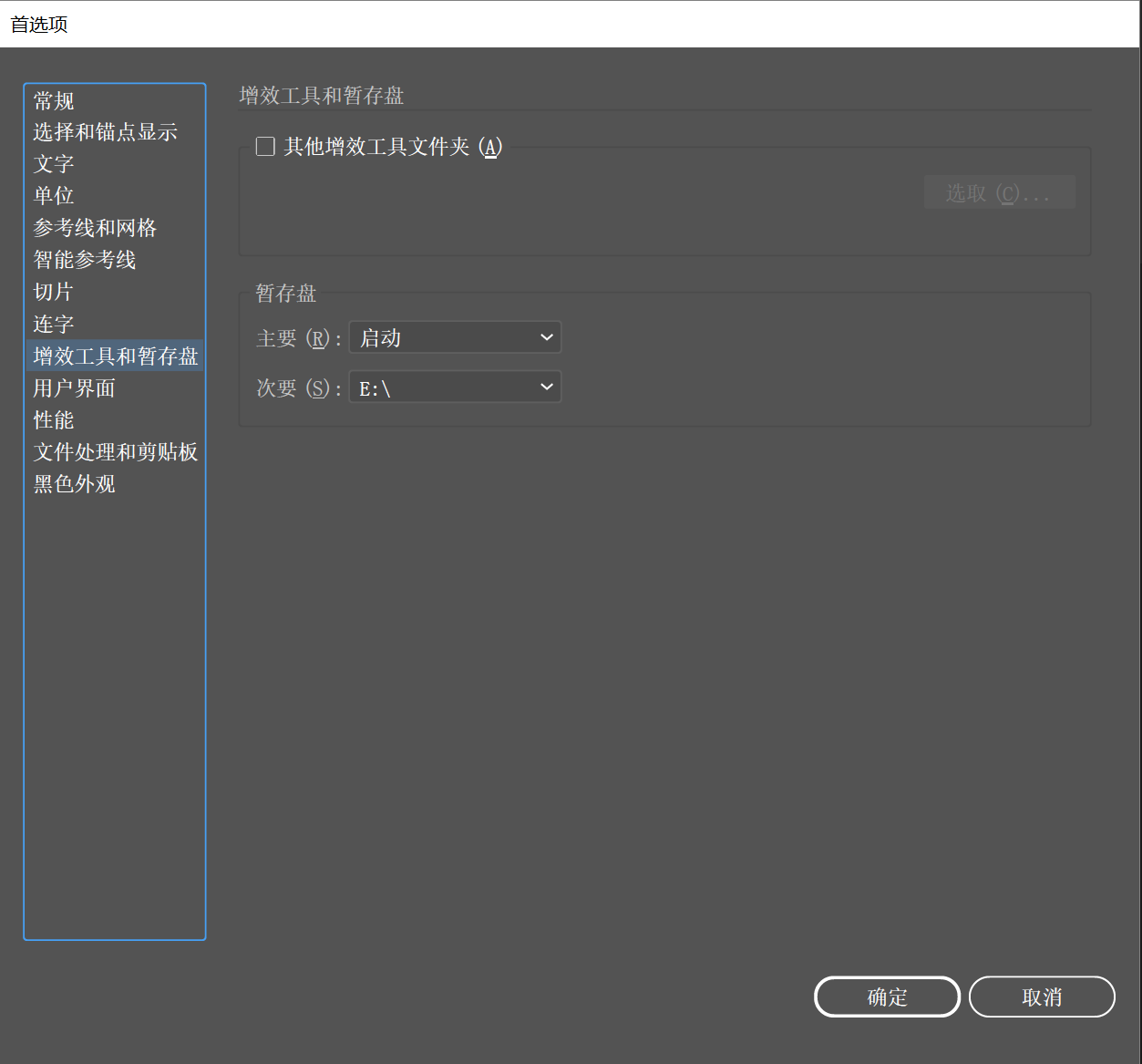1142x1064 pixels.
Task: Switch to 性能 preferences
Action: (x=114, y=419)
